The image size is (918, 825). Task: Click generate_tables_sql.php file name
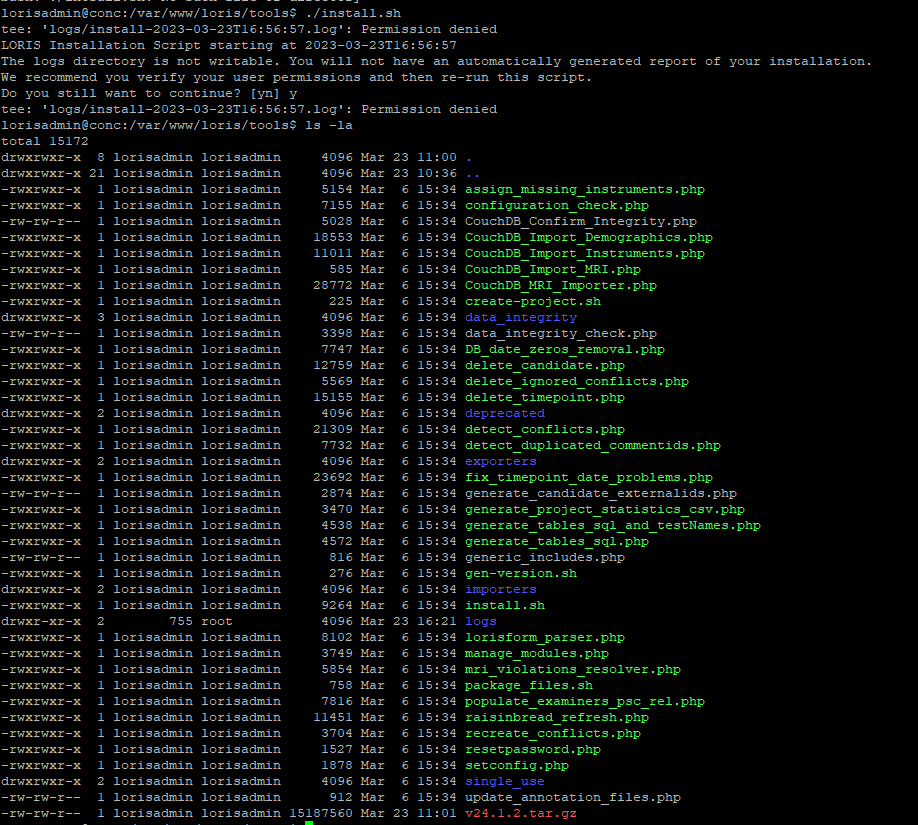point(557,542)
